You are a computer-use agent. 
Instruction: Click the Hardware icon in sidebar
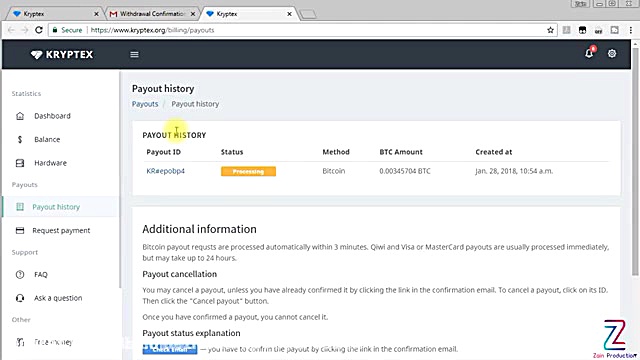click(20, 163)
